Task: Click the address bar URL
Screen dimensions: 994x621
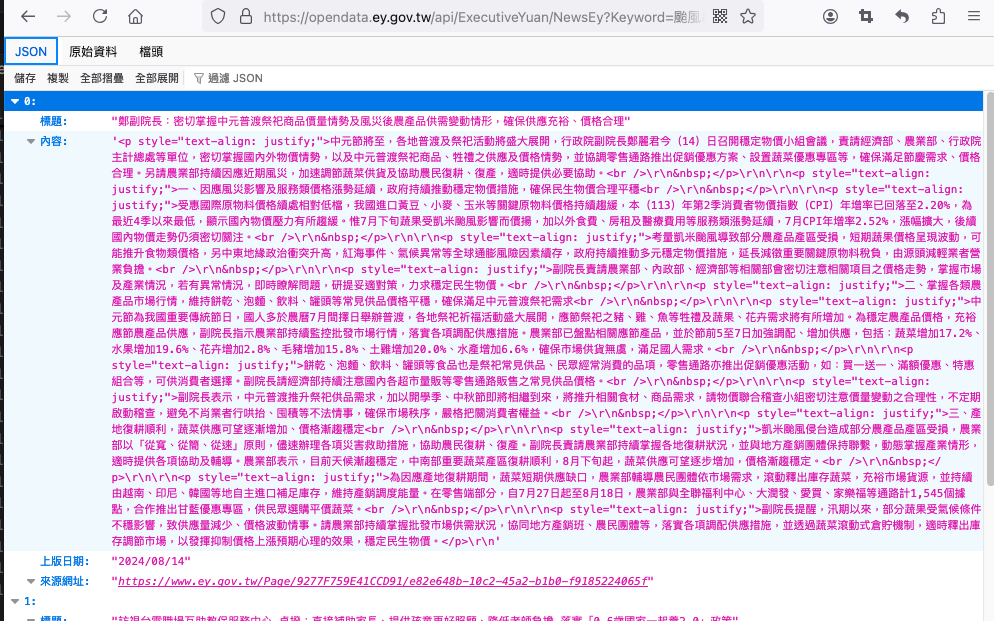Action: coord(482,16)
